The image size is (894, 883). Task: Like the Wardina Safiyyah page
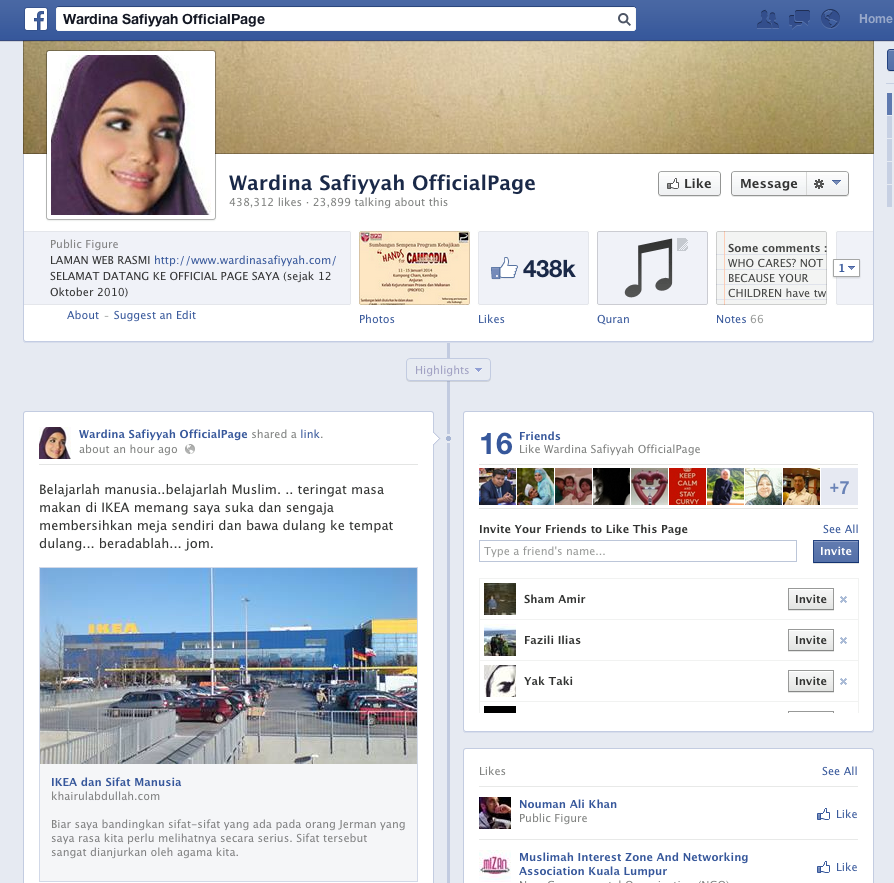689,184
